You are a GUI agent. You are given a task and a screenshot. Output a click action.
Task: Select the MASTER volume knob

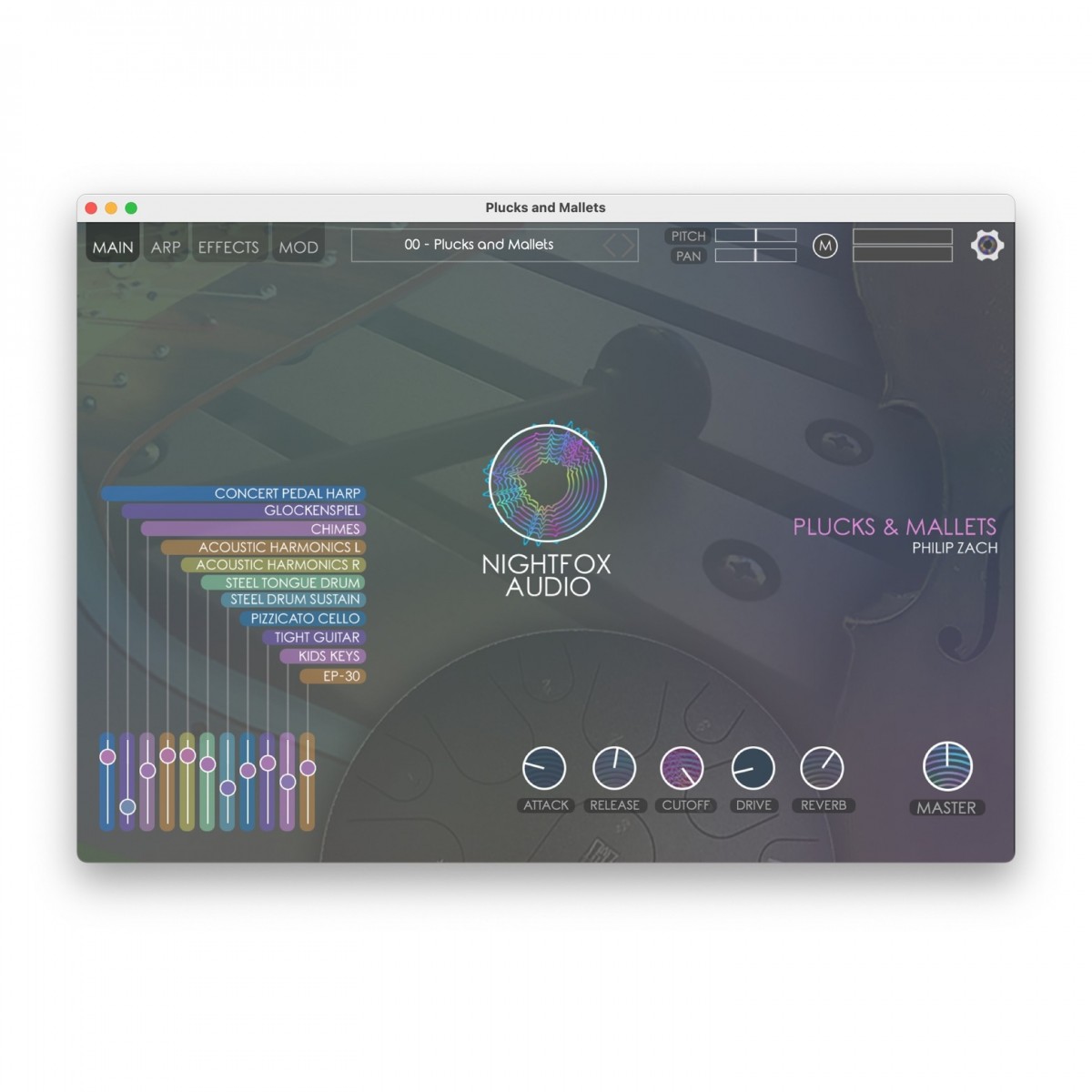[947, 768]
